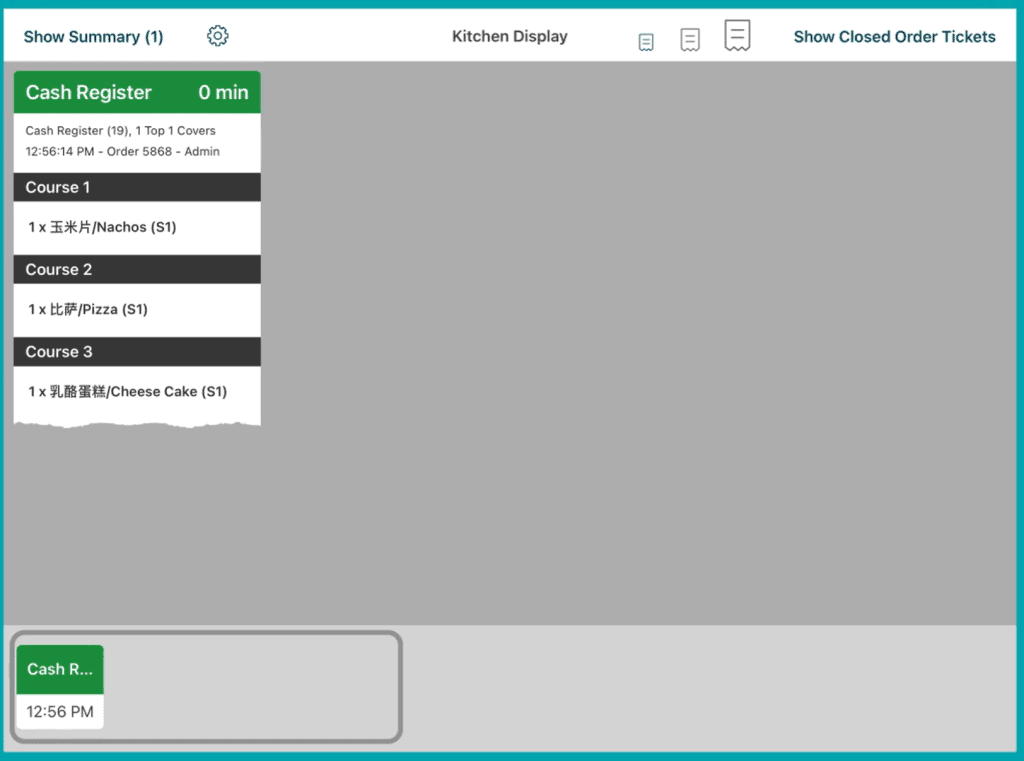Select the smallest ticket size icon

pos(646,41)
